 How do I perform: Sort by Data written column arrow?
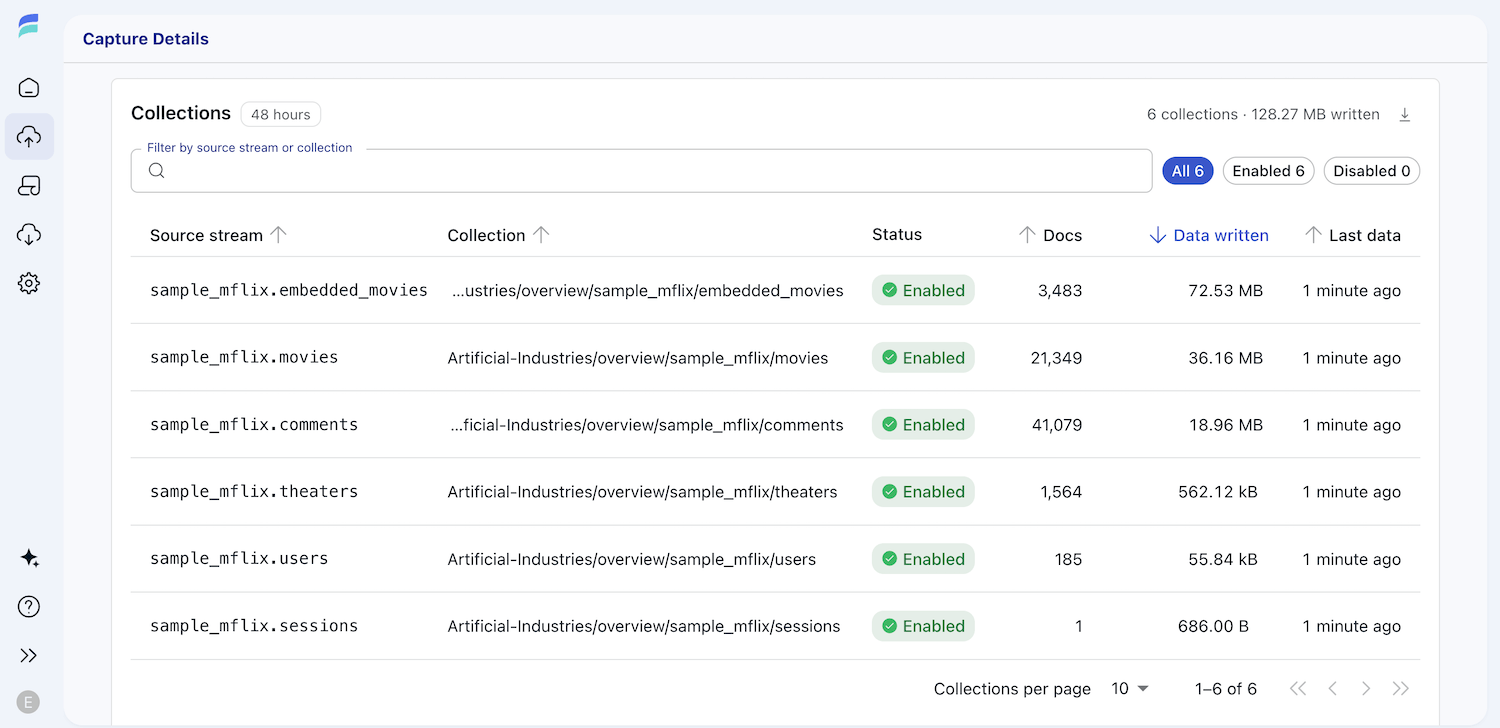[1158, 235]
